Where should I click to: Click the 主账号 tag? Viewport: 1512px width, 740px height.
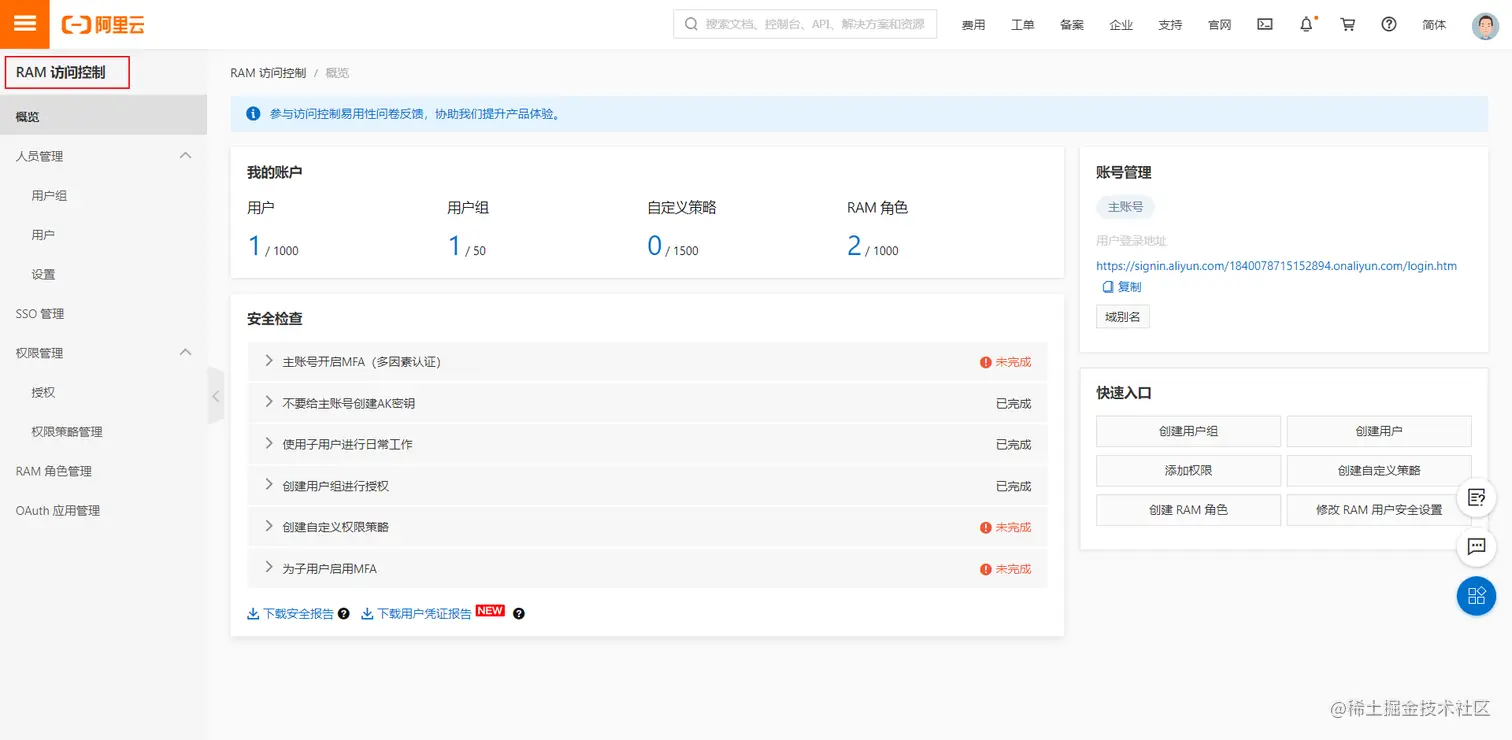1125,207
